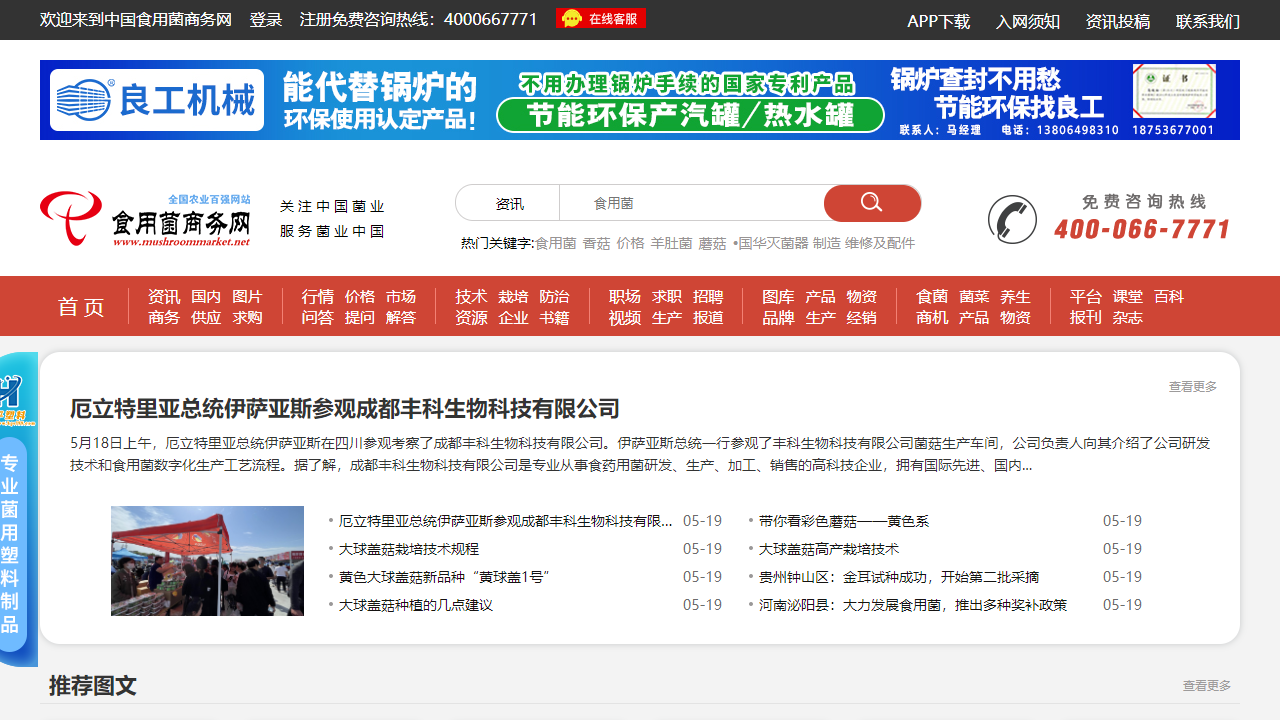1280x720 pixels.
Task: Select 平台 in the navigation bar
Action: 1086,297
